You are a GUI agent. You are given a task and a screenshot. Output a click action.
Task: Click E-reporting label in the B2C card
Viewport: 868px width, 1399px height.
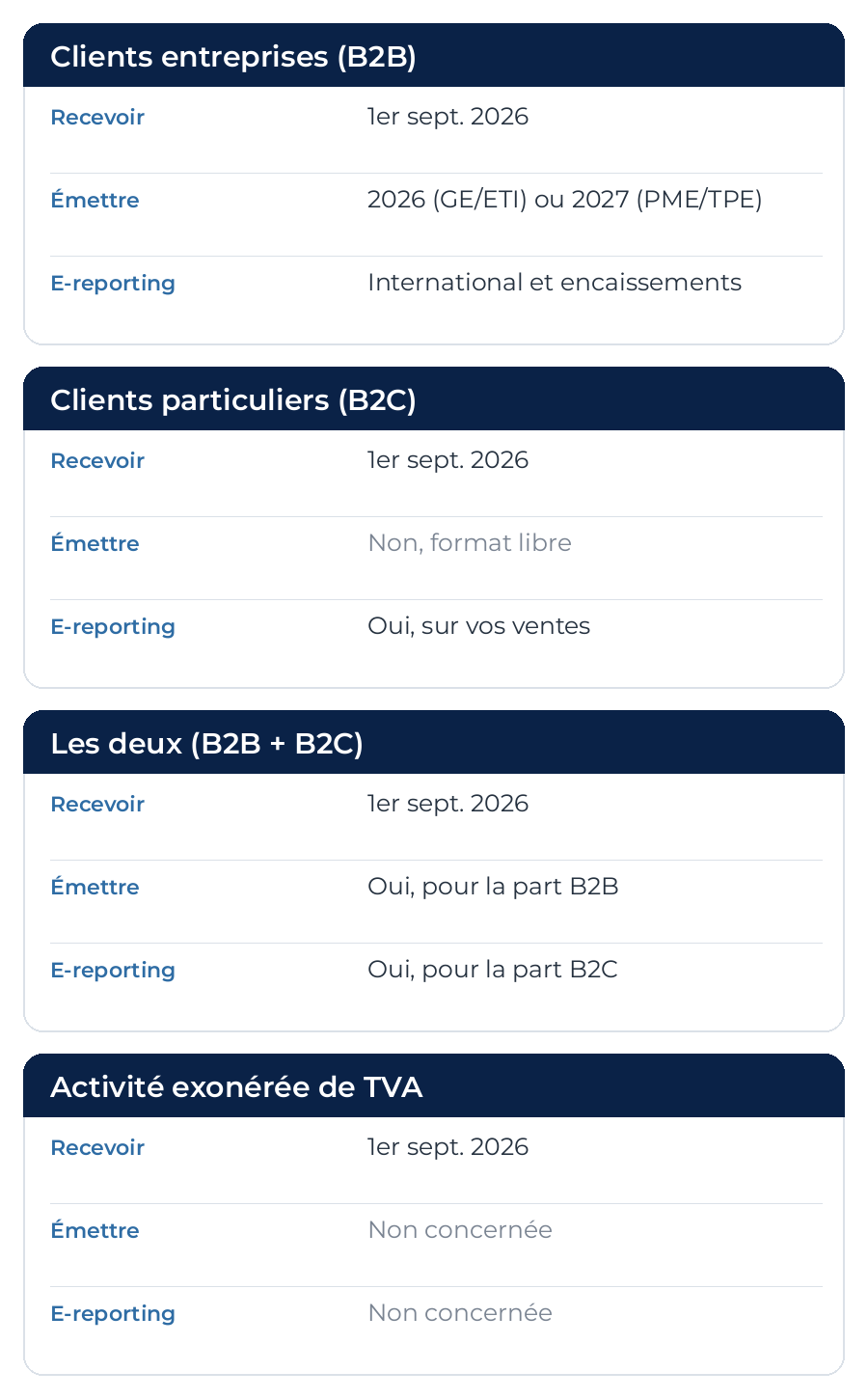coord(113,627)
